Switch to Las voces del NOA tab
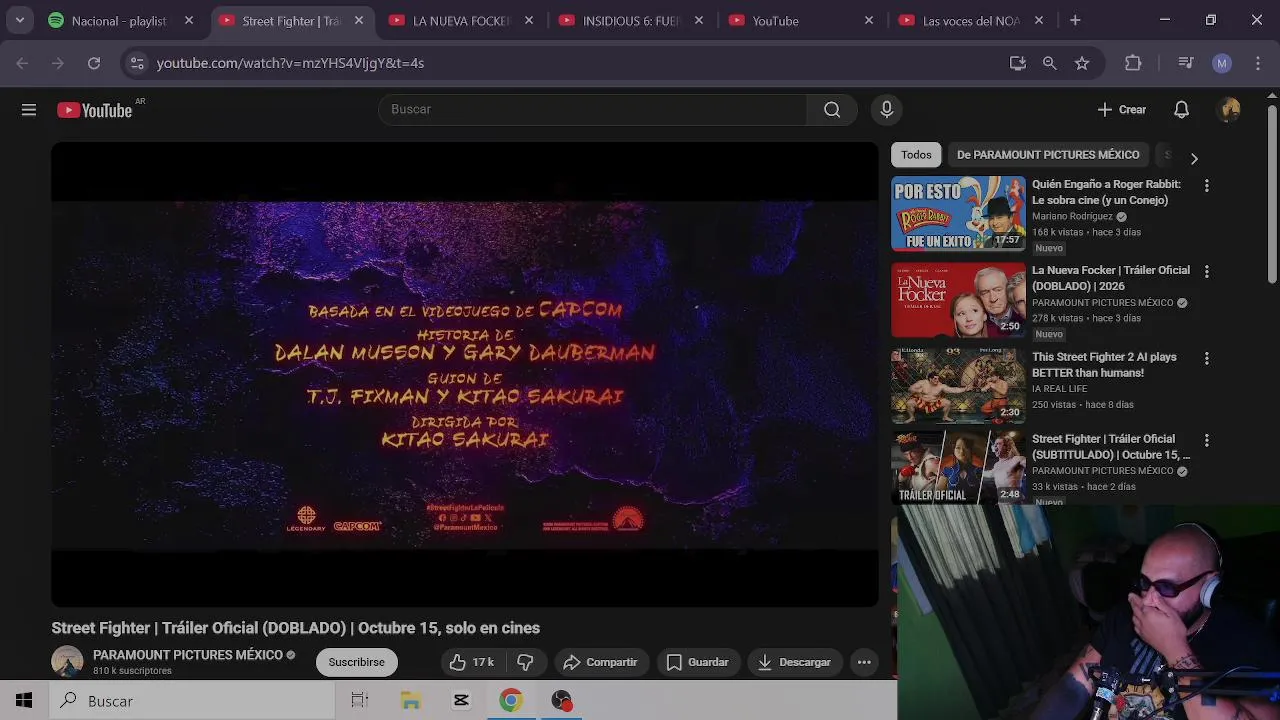The width and height of the screenshot is (1280, 720). pos(971,20)
